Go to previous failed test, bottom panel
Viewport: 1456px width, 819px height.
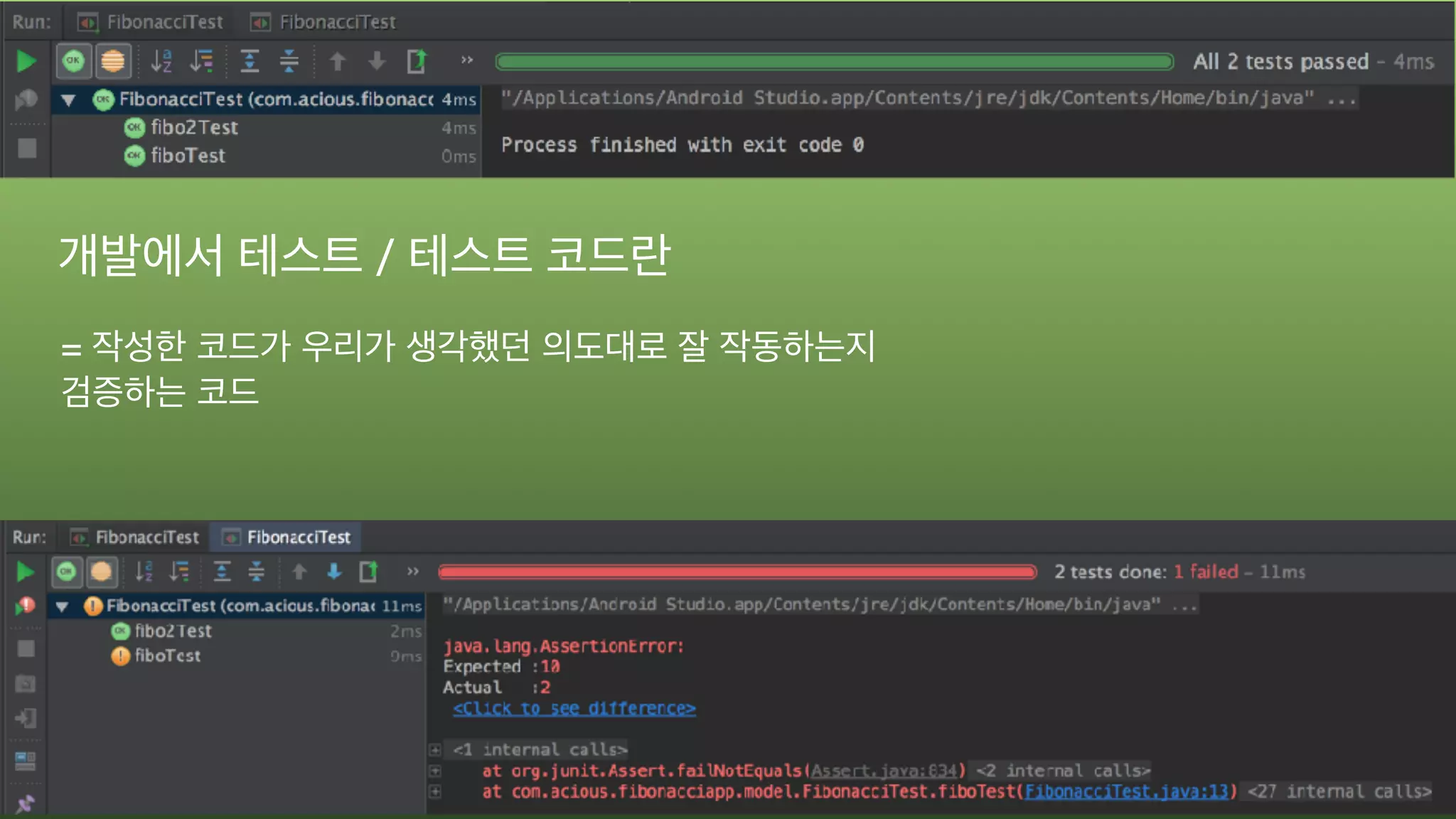pos(299,572)
